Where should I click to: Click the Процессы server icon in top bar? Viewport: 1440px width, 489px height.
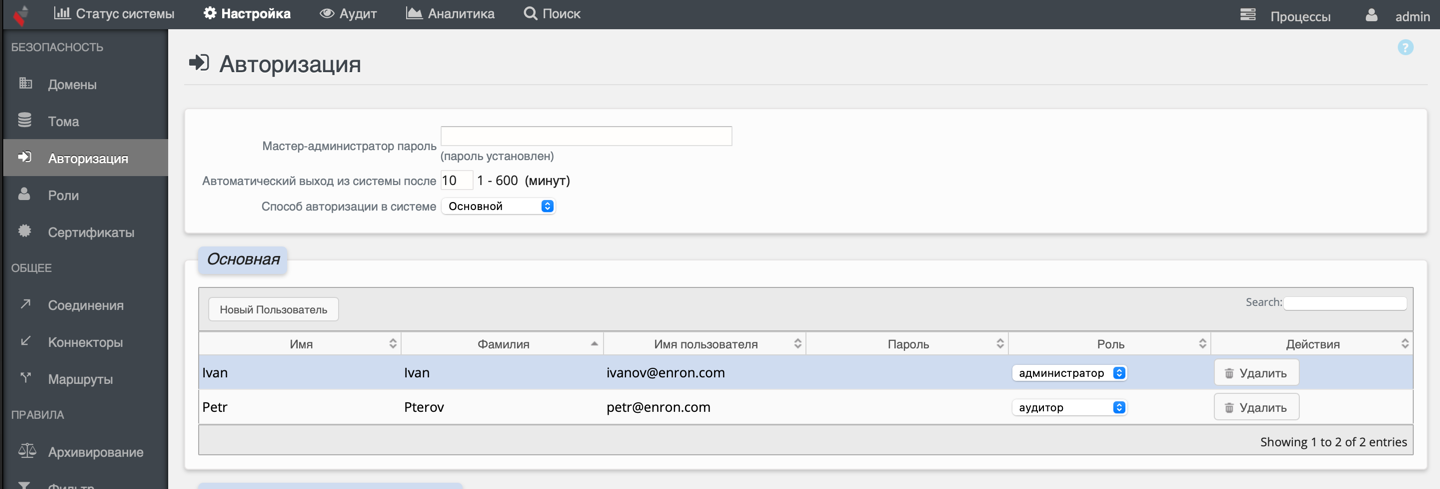1248,15
